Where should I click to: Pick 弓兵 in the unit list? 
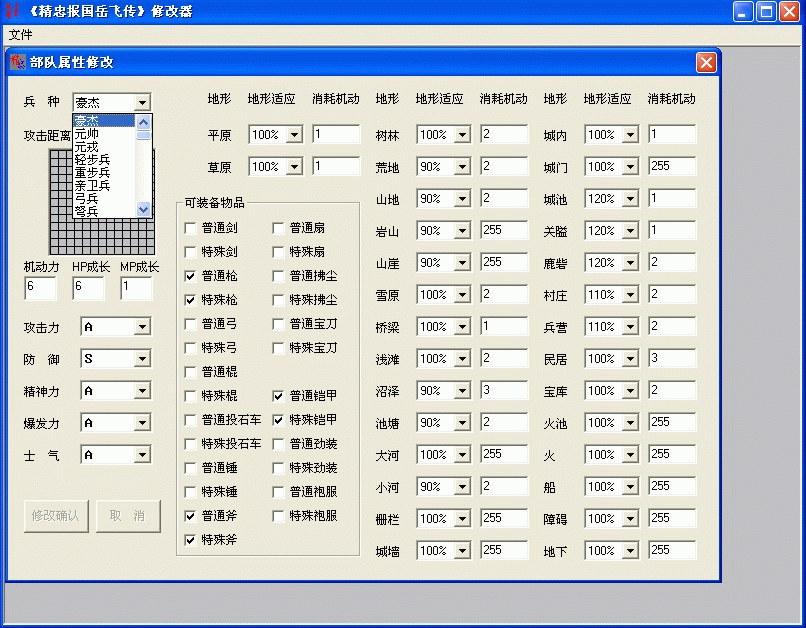click(x=104, y=198)
